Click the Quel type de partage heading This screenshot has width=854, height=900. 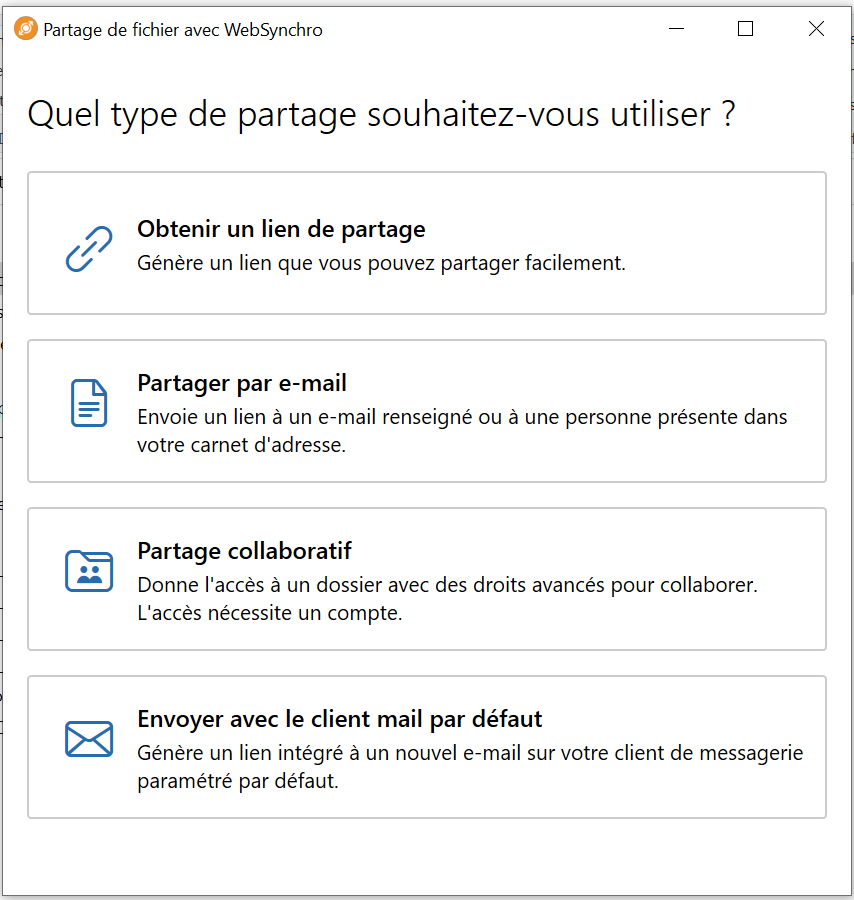[x=382, y=114]
